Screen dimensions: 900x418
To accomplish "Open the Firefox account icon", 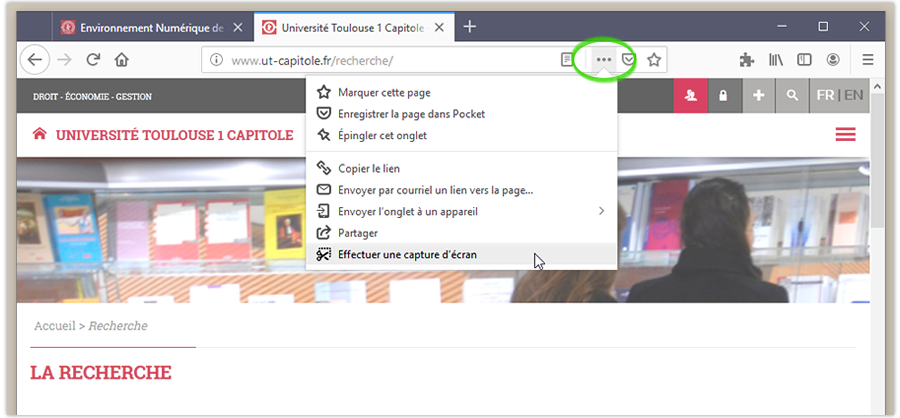I will (833, 60).
